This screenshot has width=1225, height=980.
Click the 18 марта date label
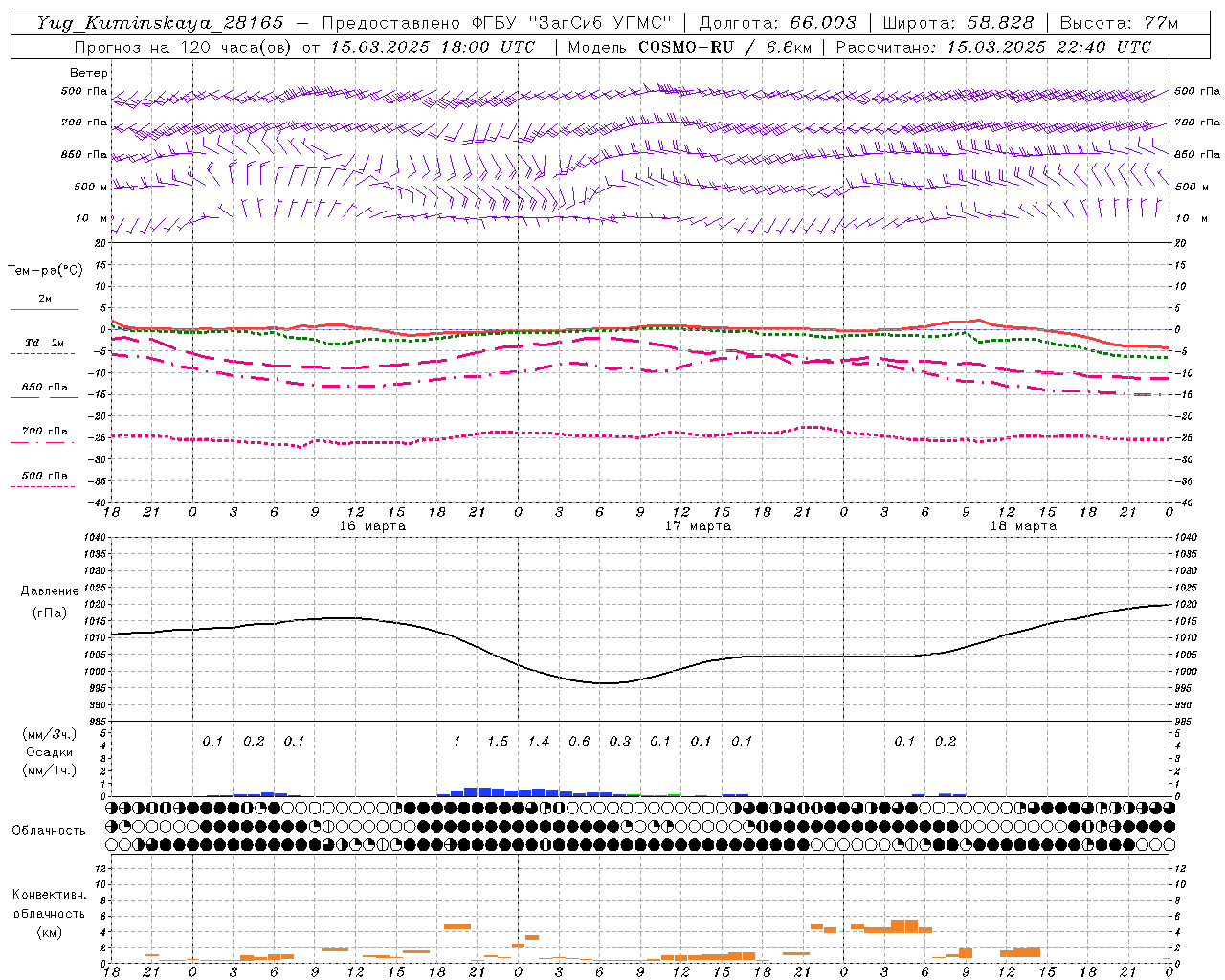(x=1023, y=526)
